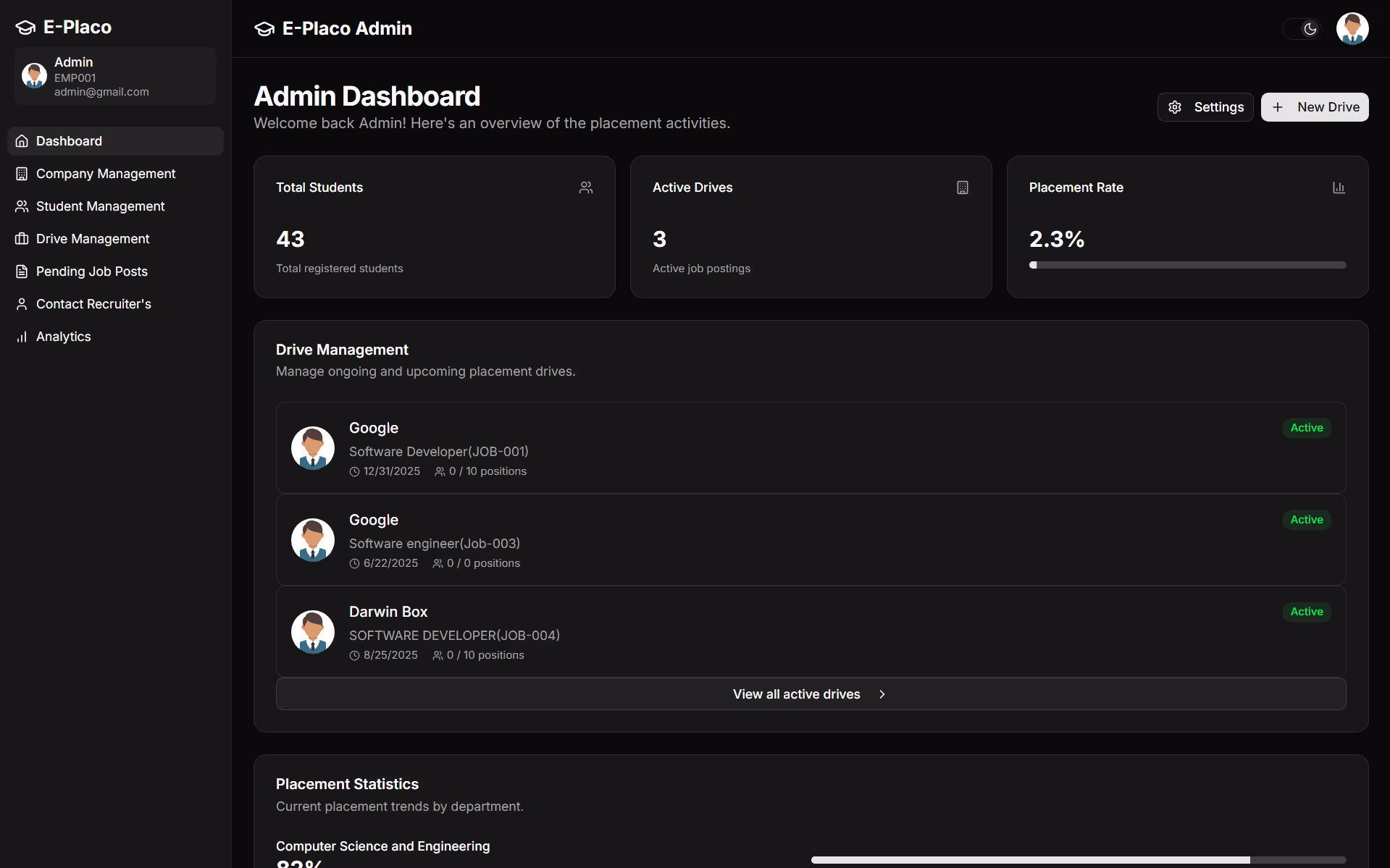Click the Total Students users icon

point(586,187)
